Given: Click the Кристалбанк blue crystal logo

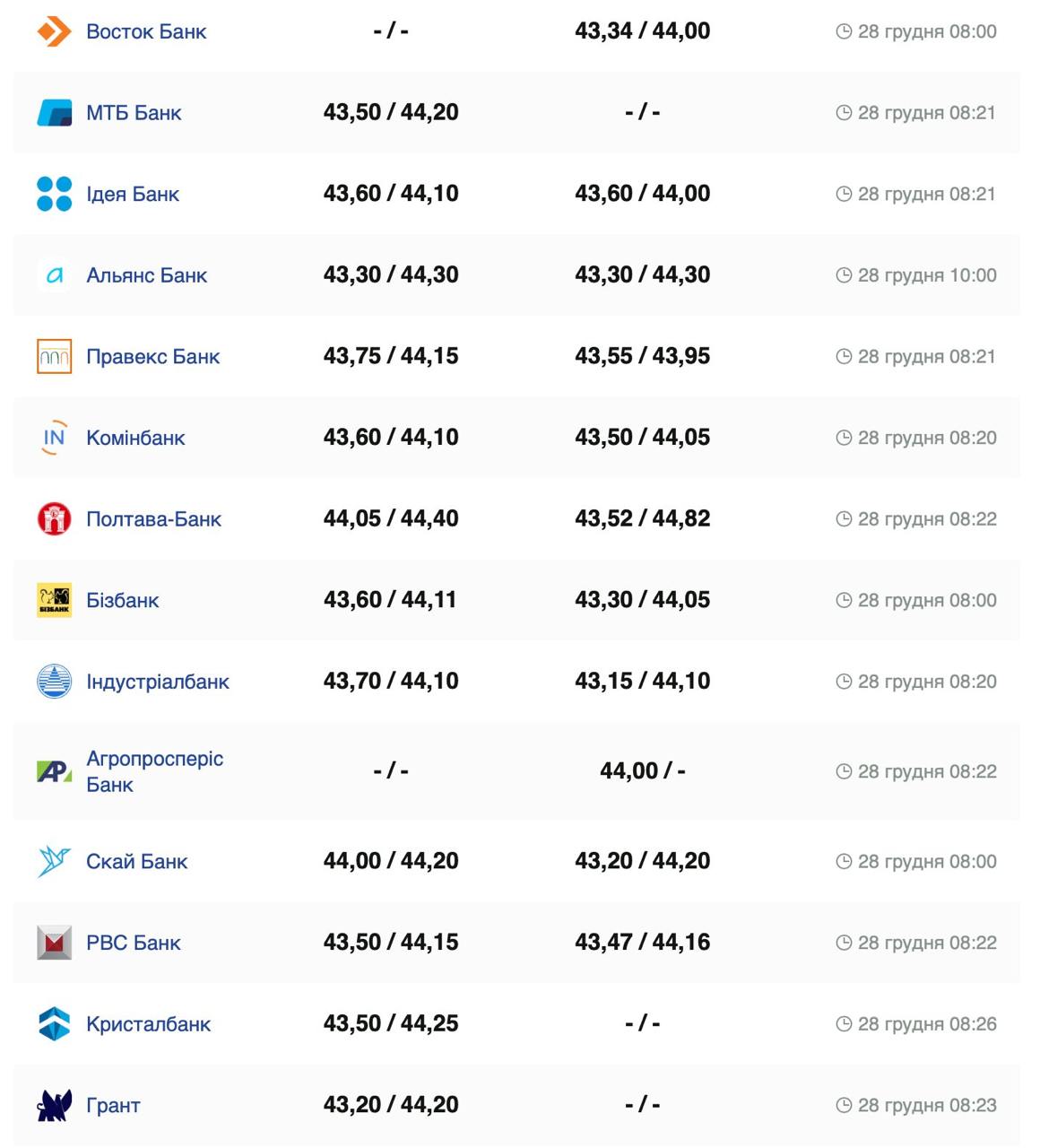Looking at the screenshot, I should pyautogui.click(x=54, y=1024).
